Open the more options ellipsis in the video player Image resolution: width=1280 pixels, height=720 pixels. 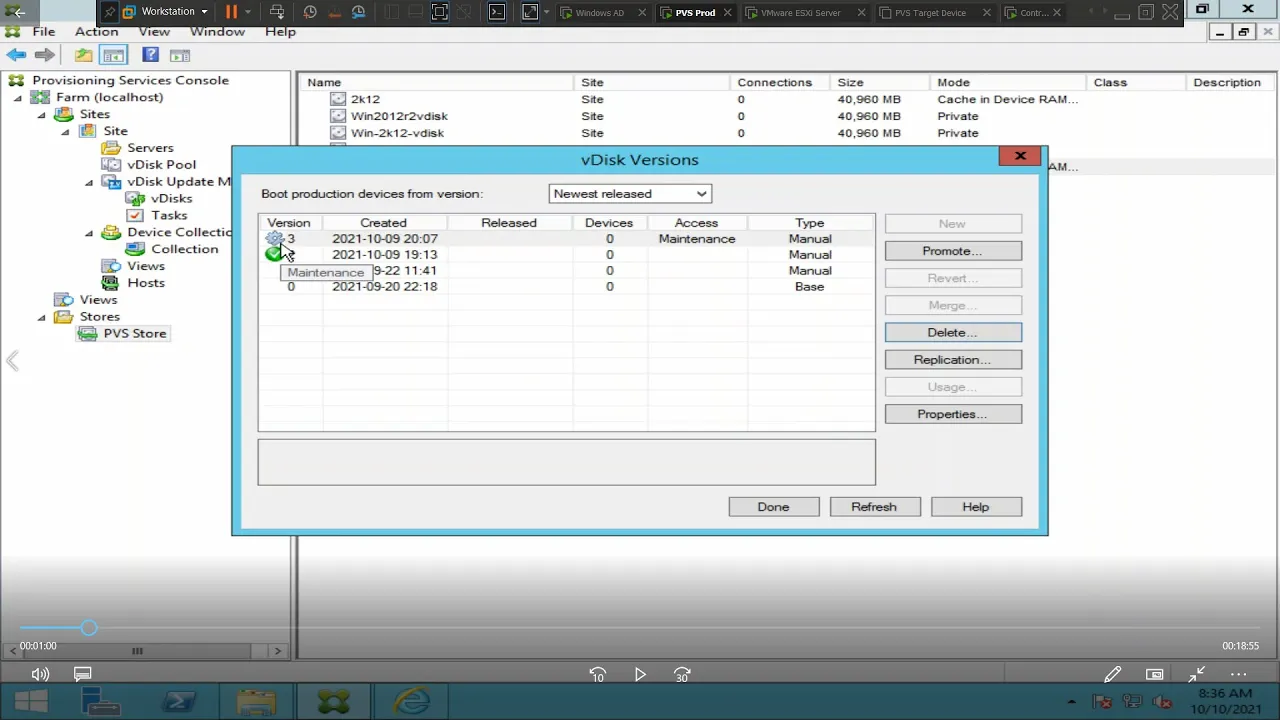click(1238, 675)
